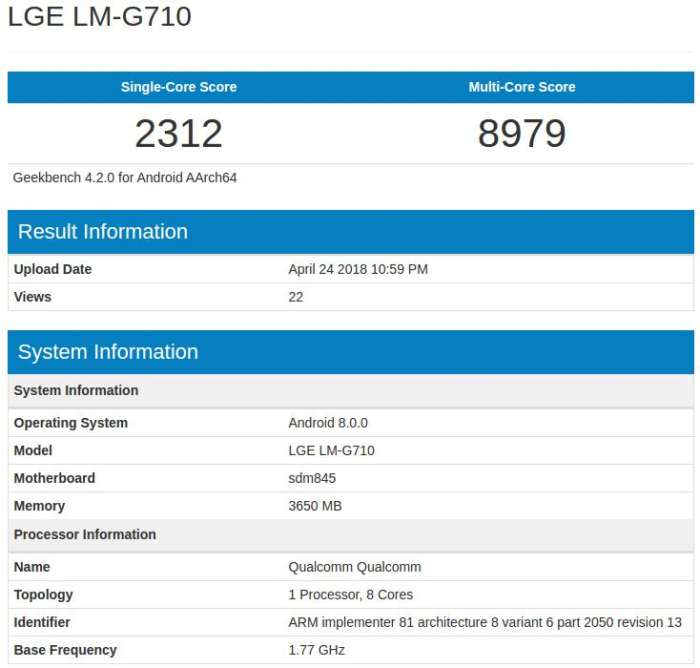Click the Motherboard value sdm845

[312, 479]
